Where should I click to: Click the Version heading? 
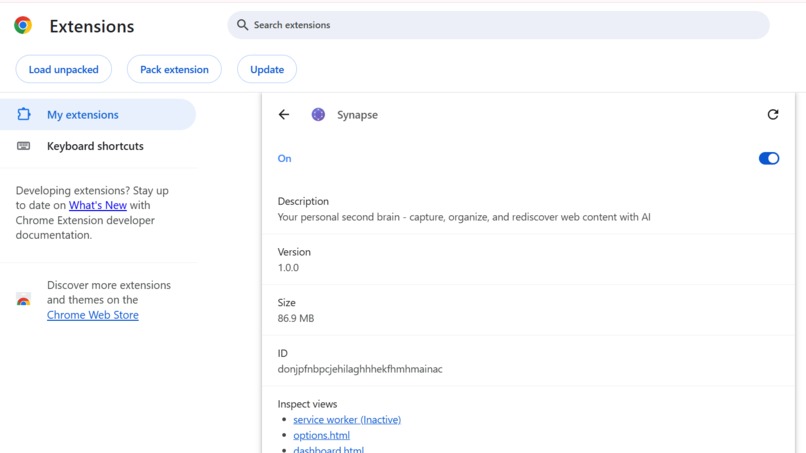click(x=294, y=252)
